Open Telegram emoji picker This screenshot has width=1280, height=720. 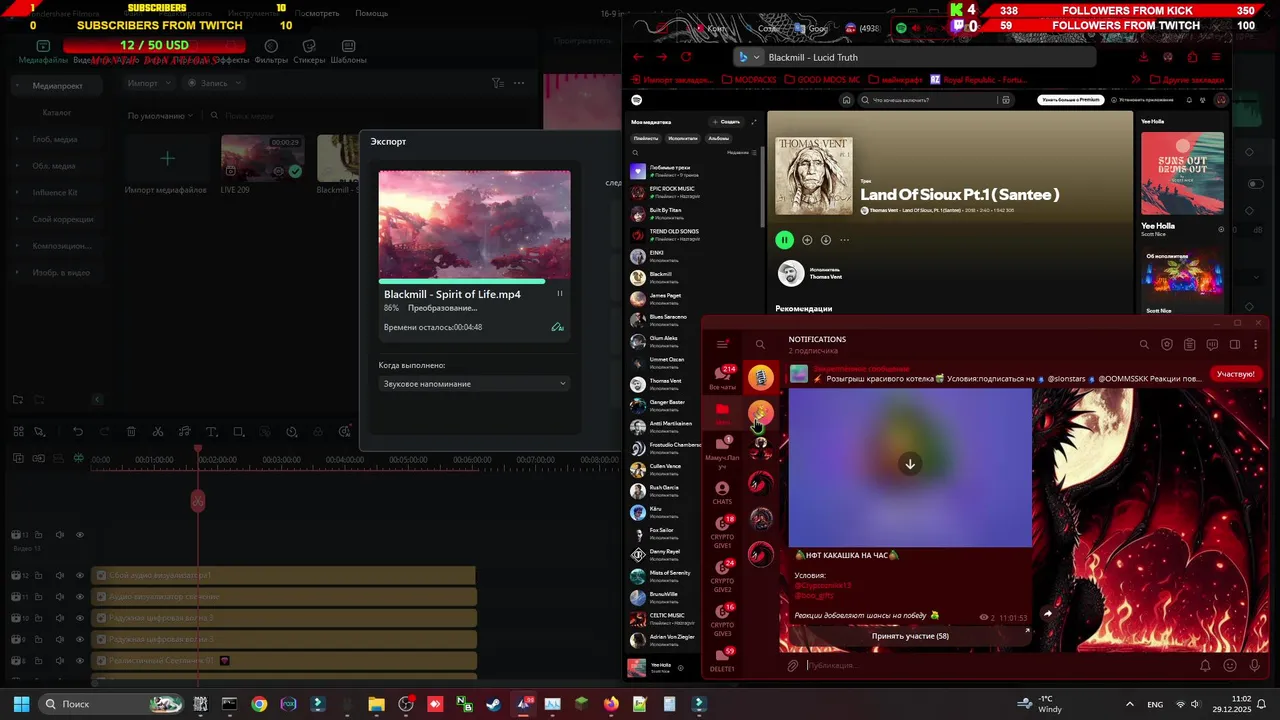click(1230, 665)
